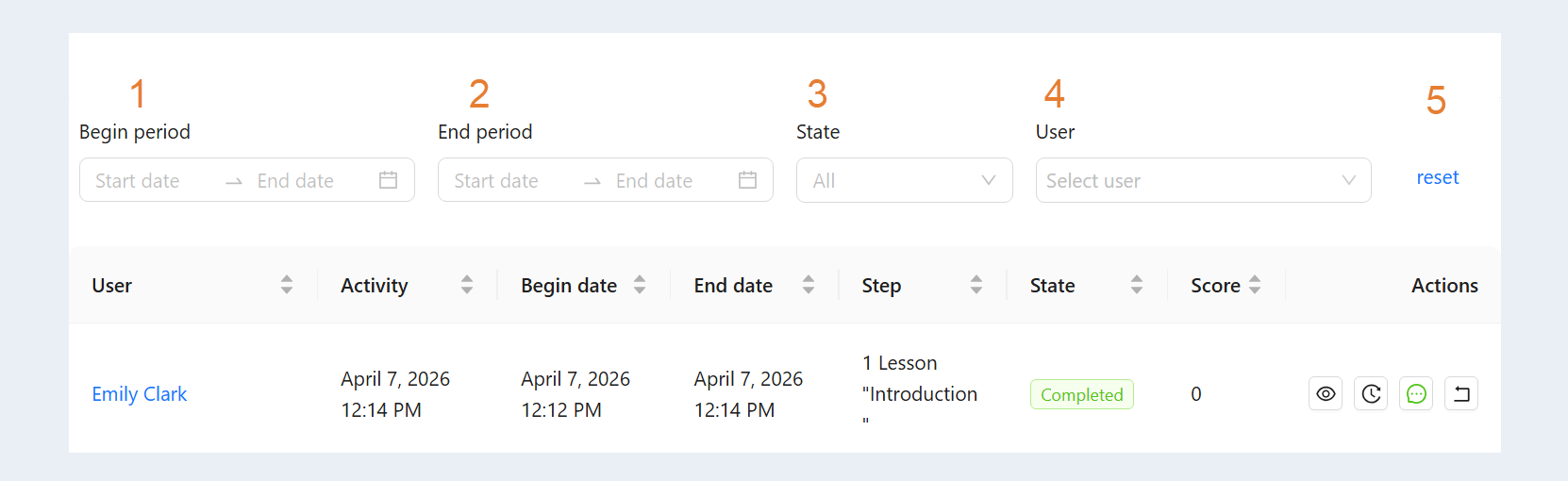This screenshot has width=1568, height=481.
Task: Open the Begin period calendar icon
Action: click(388, 180)
